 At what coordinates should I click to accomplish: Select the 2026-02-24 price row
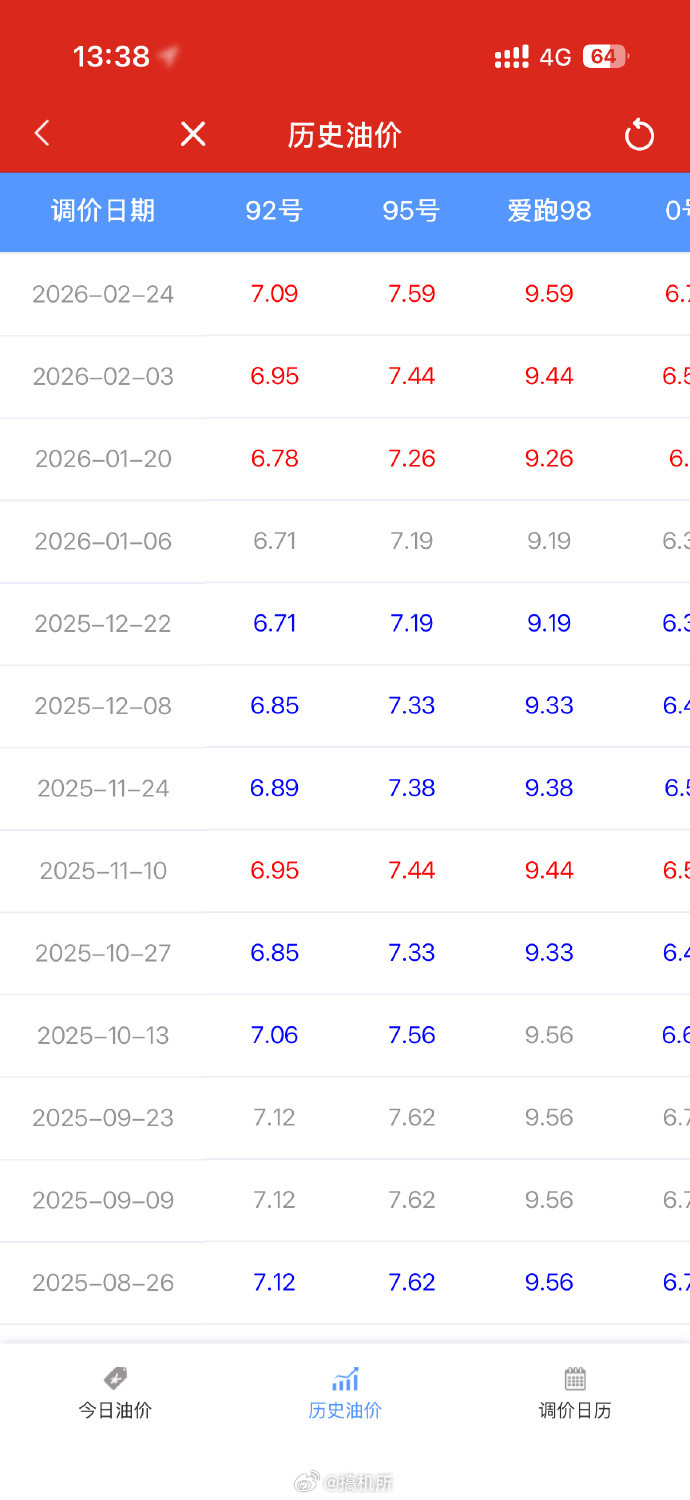pyautogui.click(x=345, y=293)
